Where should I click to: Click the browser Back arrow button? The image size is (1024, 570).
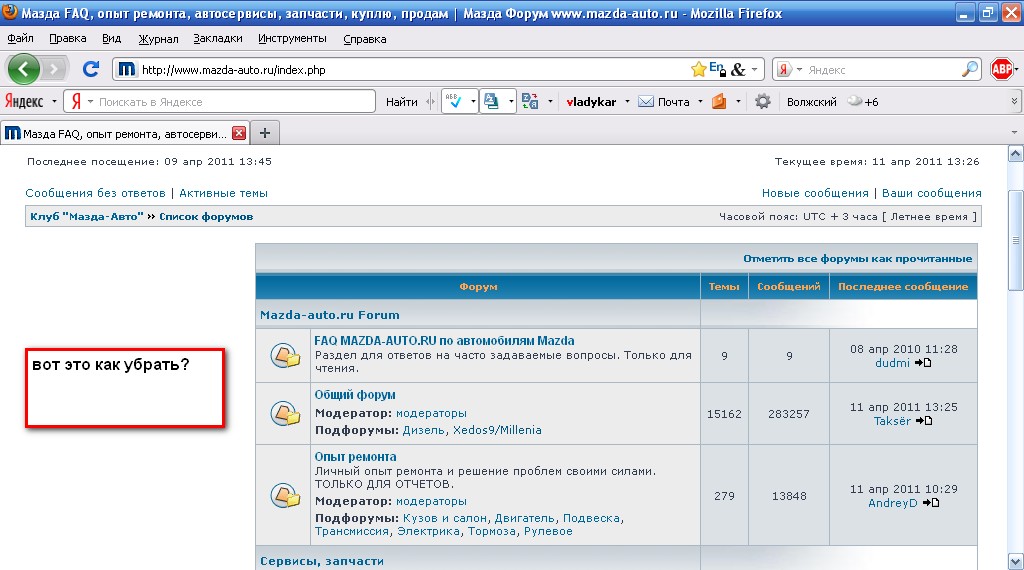pyautogui.click(x=24, y=69)
